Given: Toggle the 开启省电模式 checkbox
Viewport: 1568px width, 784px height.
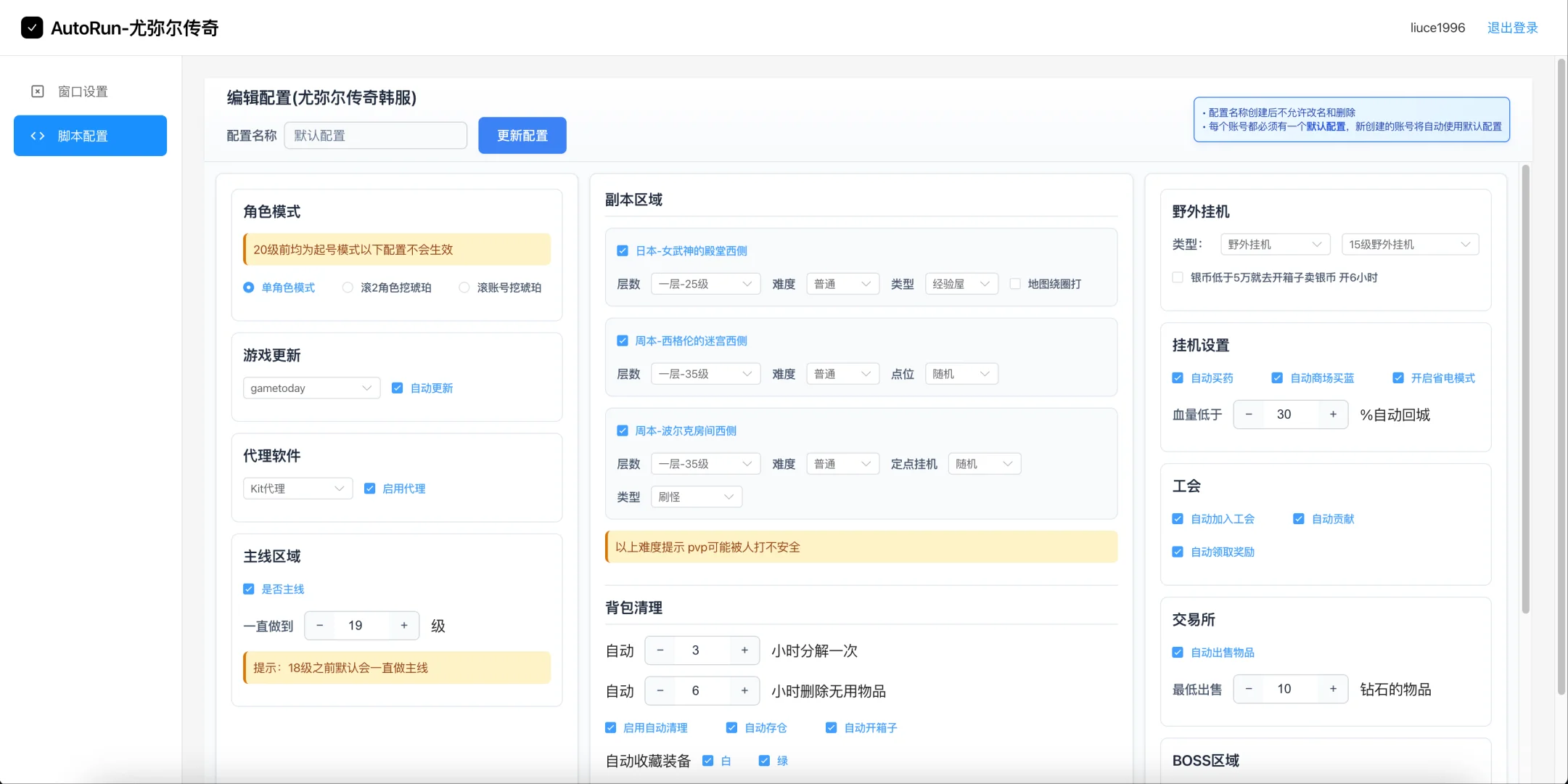Looking at the screenshot, I should click(1398, 378).
